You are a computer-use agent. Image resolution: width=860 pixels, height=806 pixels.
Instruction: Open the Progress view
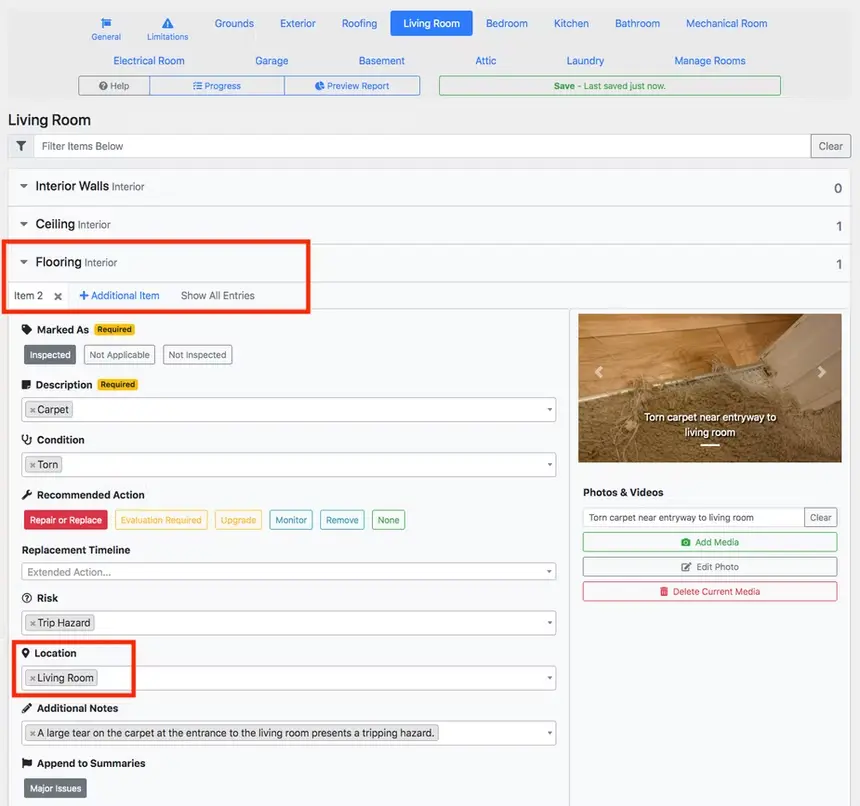pos(217,86)
